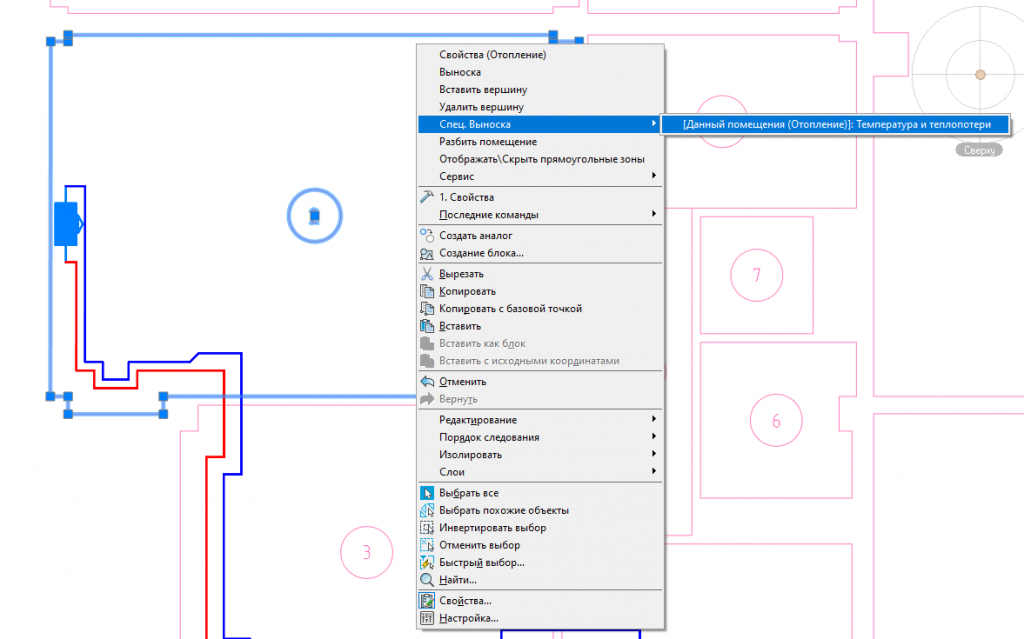
Task: Select room marker circle 7
Action: [x=756, y=275]
